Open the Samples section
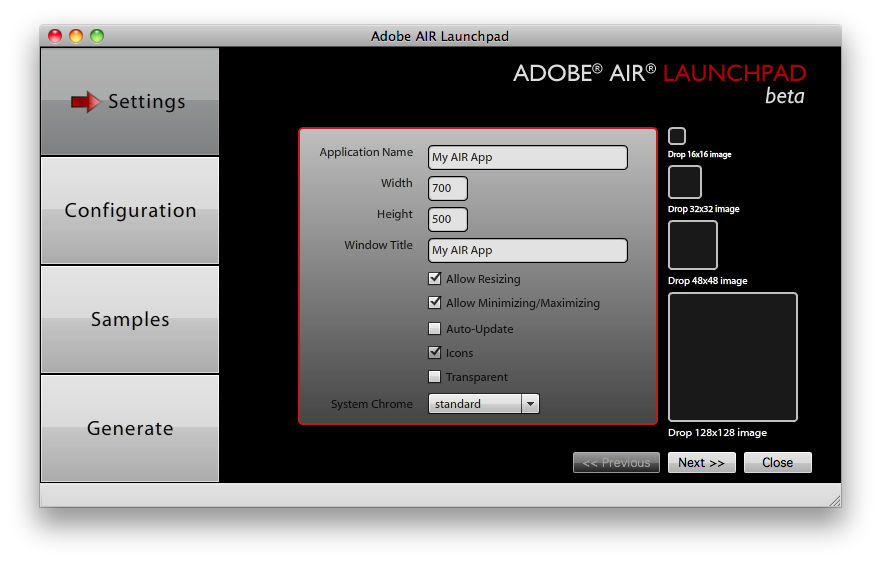 tap(130, 319)
